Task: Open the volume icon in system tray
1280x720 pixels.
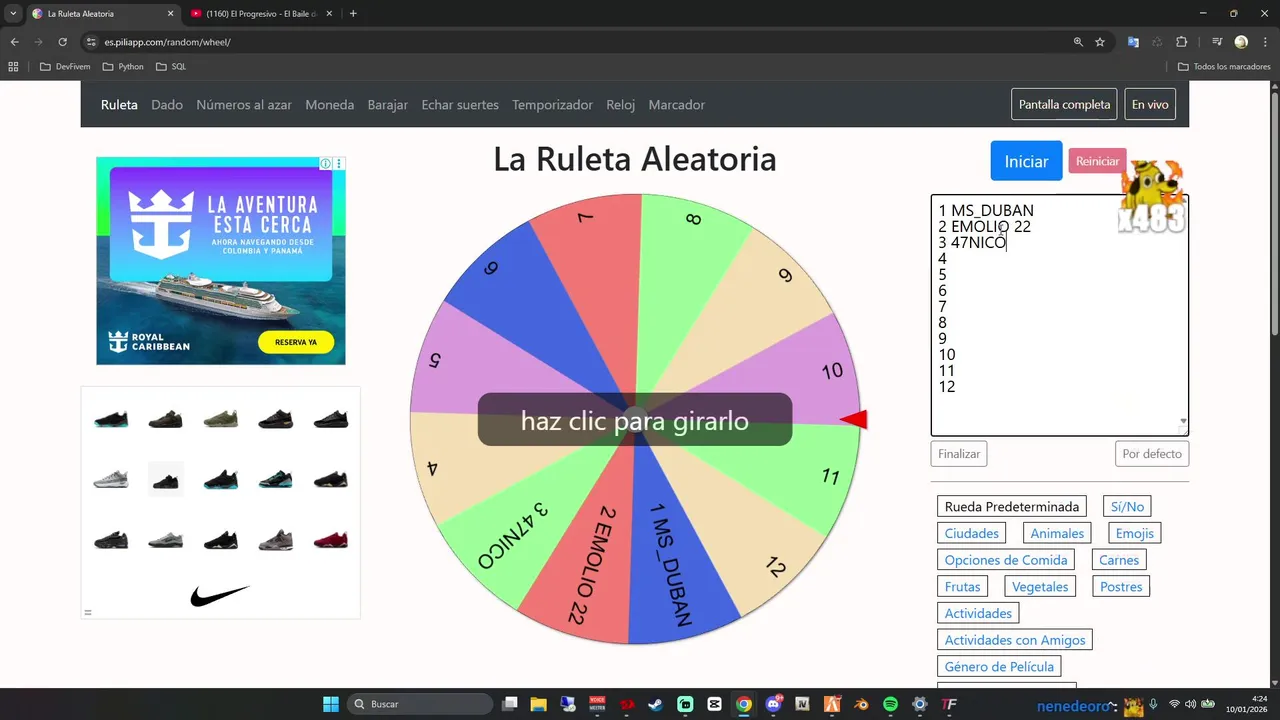Action: pos(1191,704)
